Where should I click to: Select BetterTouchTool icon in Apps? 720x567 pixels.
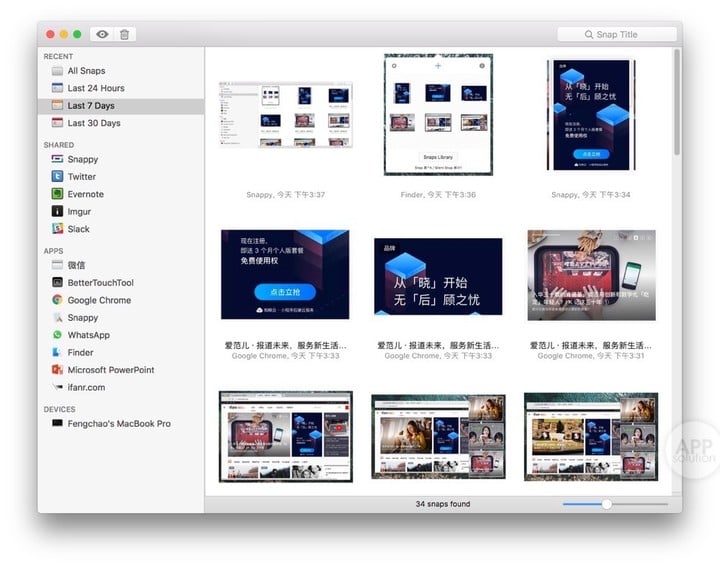(57, 282)
